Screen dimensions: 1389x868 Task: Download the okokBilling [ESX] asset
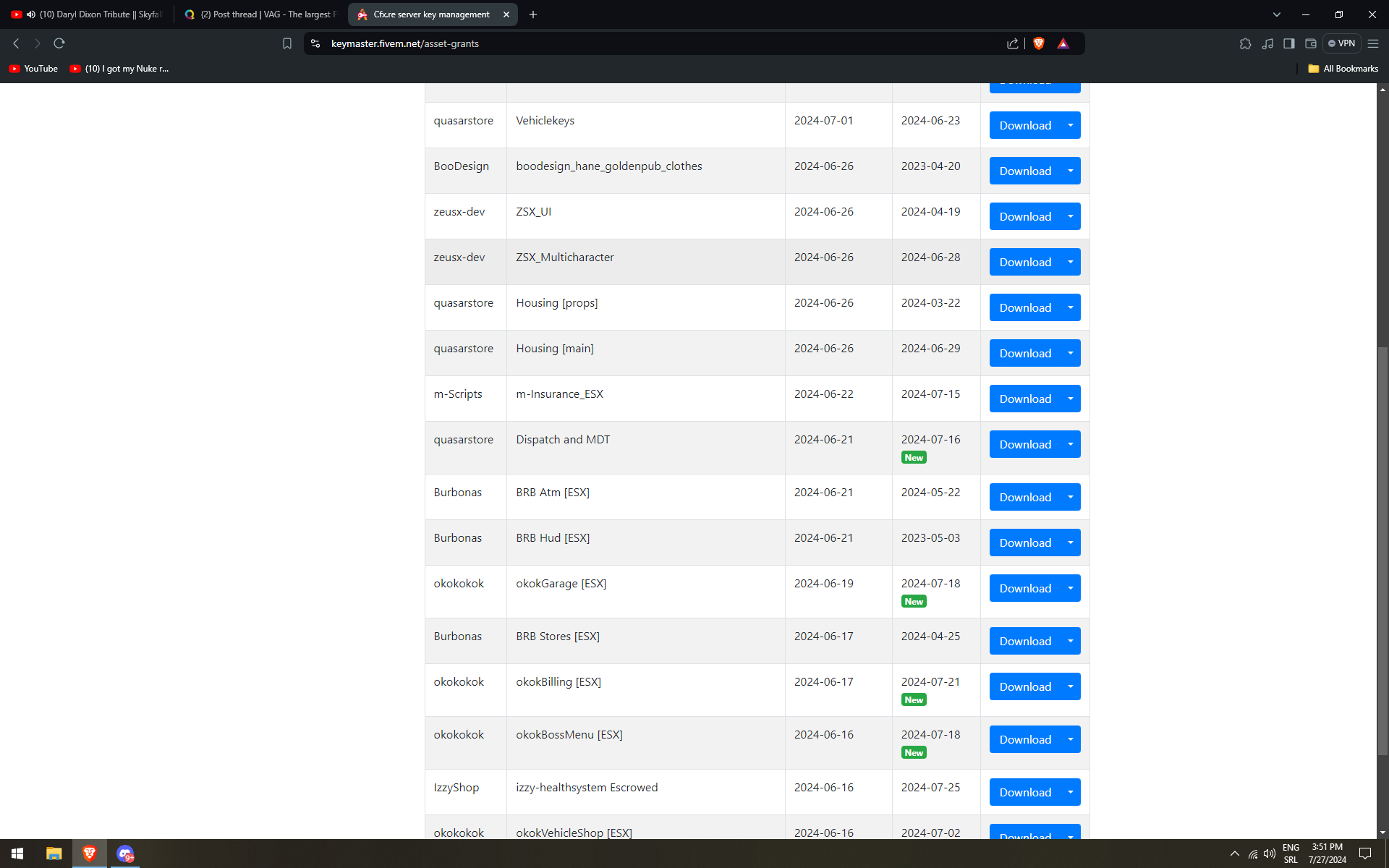point(1025,686)
